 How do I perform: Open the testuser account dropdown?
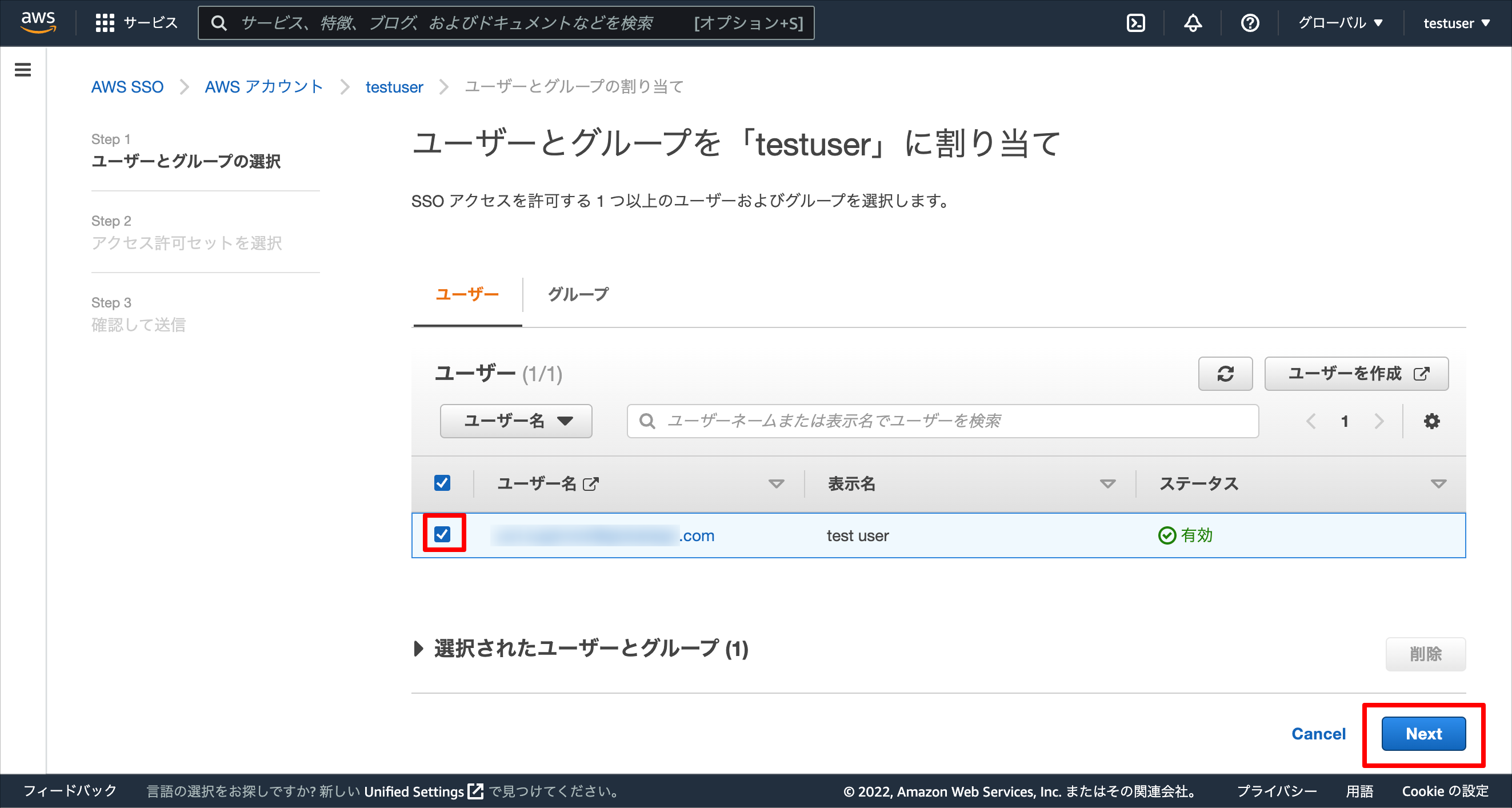click(1456, 23)
